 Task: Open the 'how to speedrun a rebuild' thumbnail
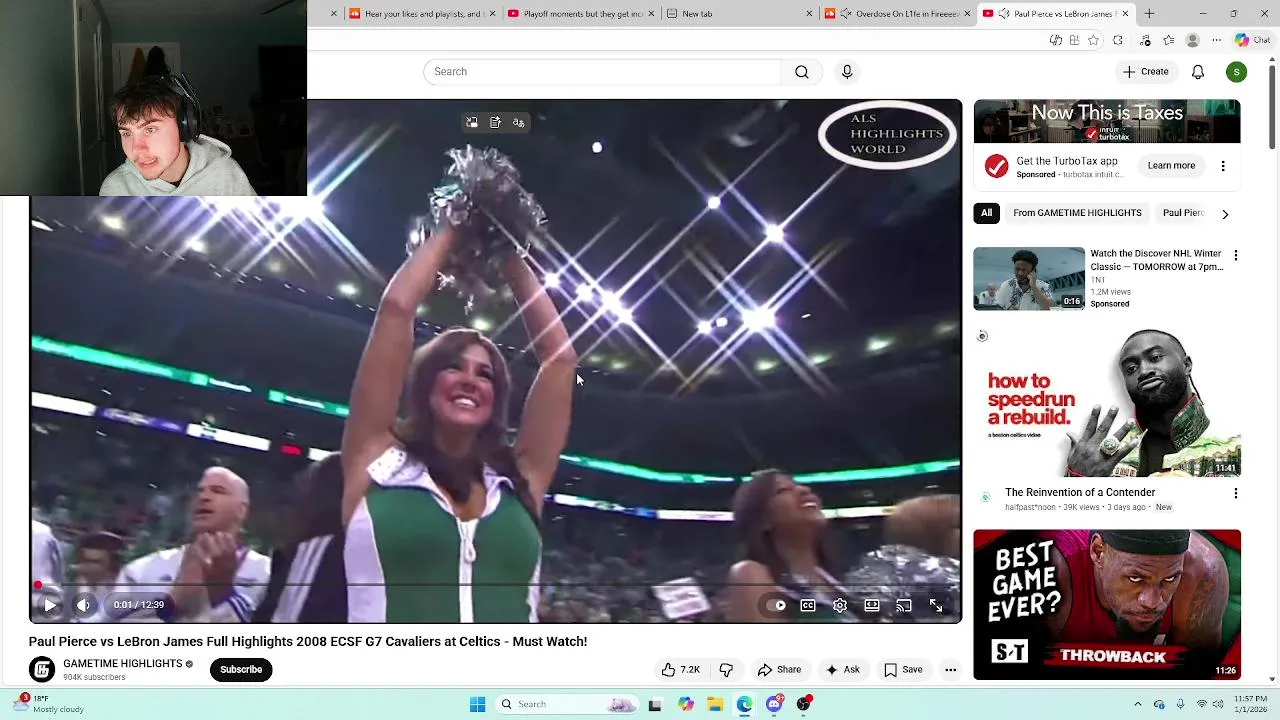click(1107, 402)
